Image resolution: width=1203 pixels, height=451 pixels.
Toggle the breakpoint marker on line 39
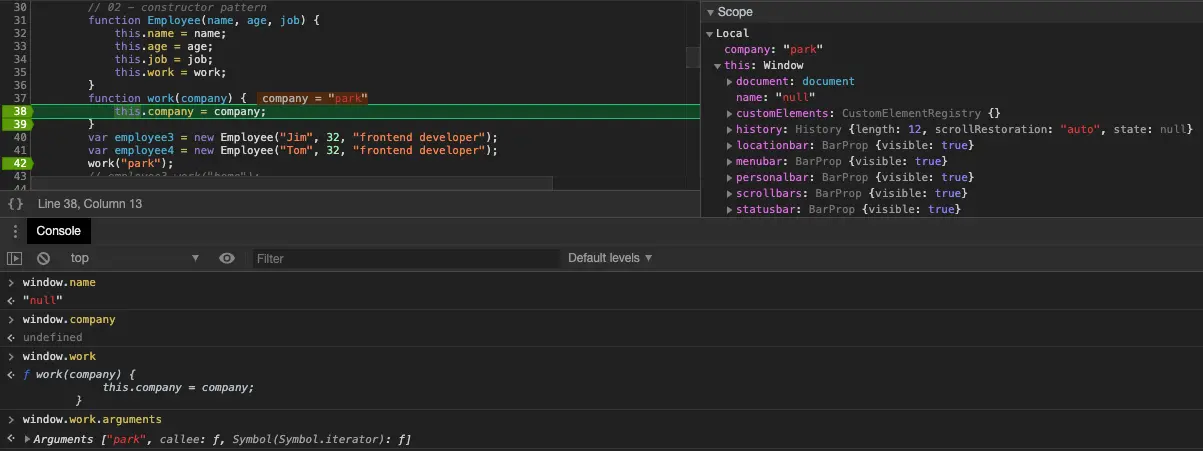(x=20, y=124)
